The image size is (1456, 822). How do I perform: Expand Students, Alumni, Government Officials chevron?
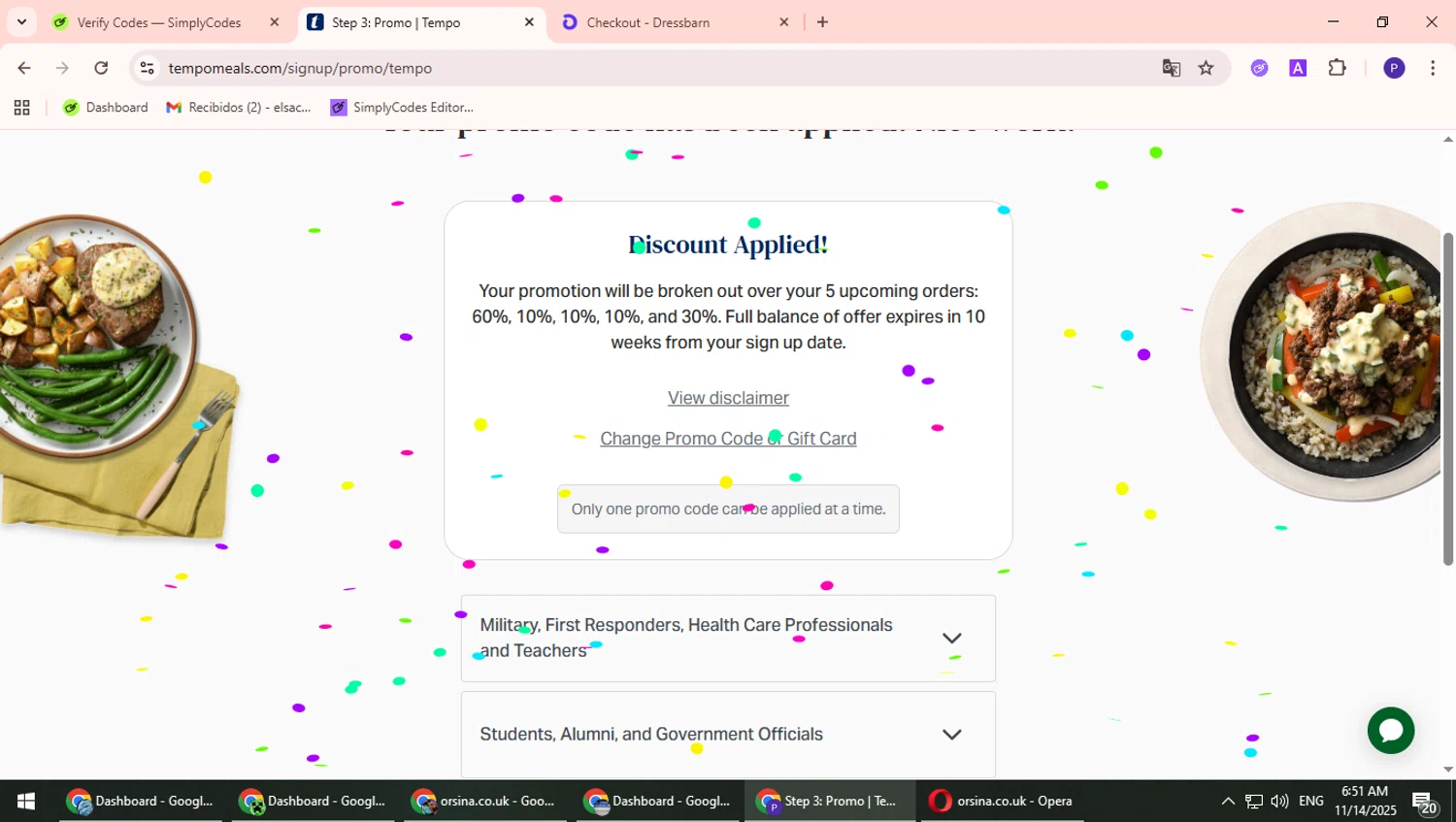[x=952, y=735]
